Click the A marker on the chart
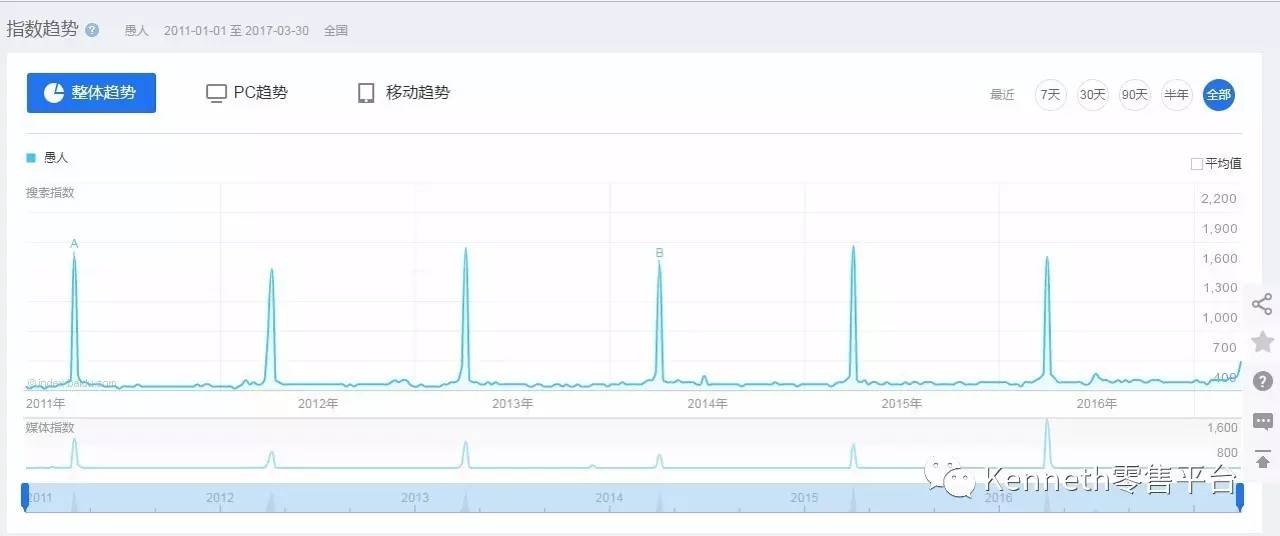 (74, 243)
